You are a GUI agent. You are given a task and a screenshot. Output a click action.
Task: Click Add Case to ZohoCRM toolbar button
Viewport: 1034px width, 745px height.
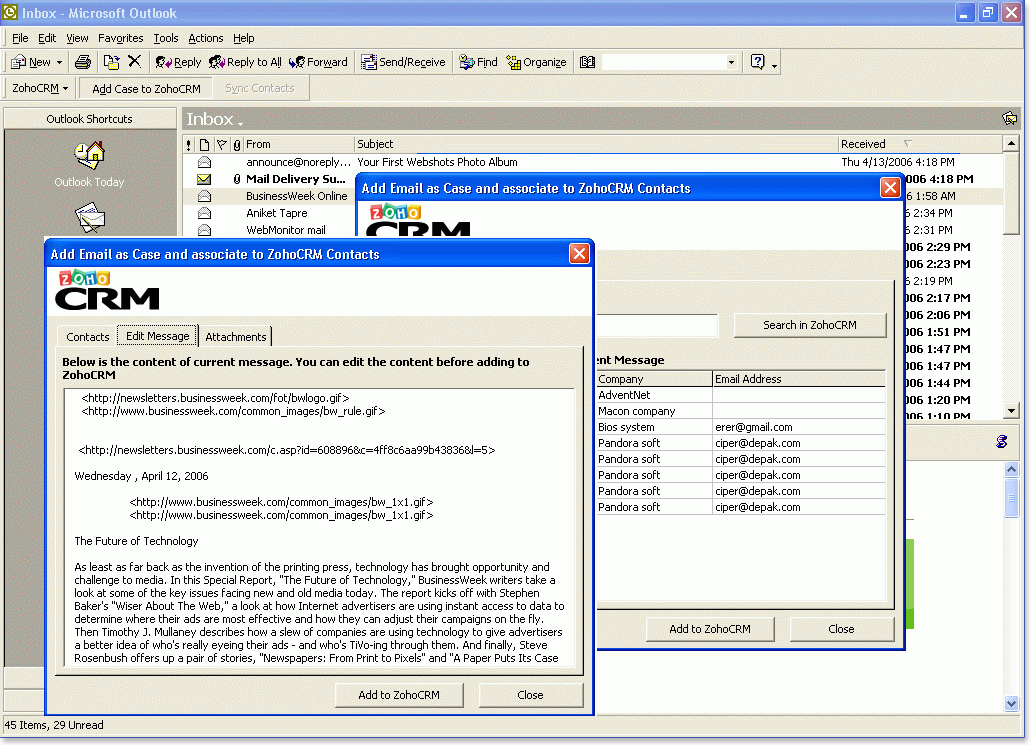pos(146,88)
